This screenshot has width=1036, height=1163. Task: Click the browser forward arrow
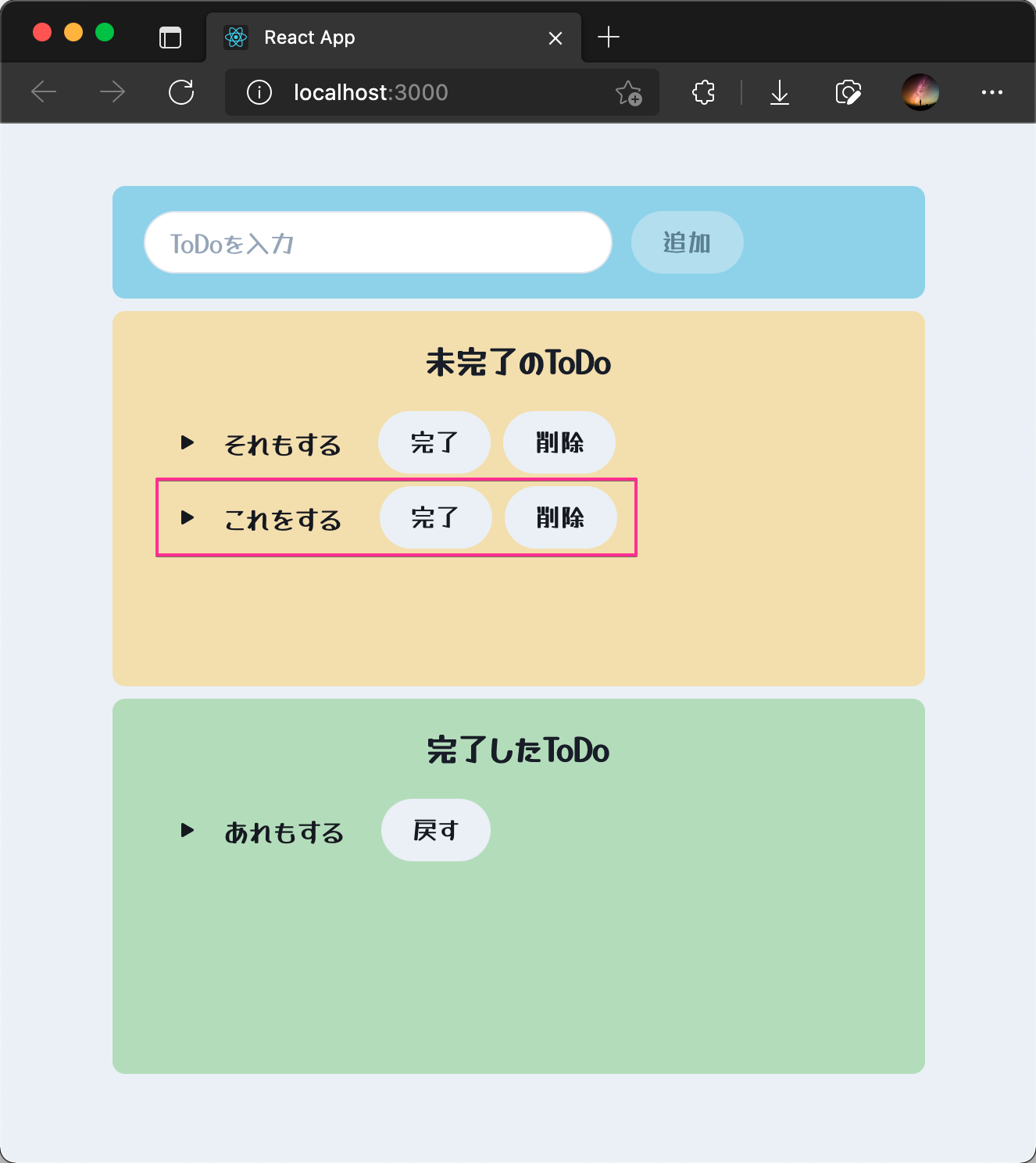[113, 92]
